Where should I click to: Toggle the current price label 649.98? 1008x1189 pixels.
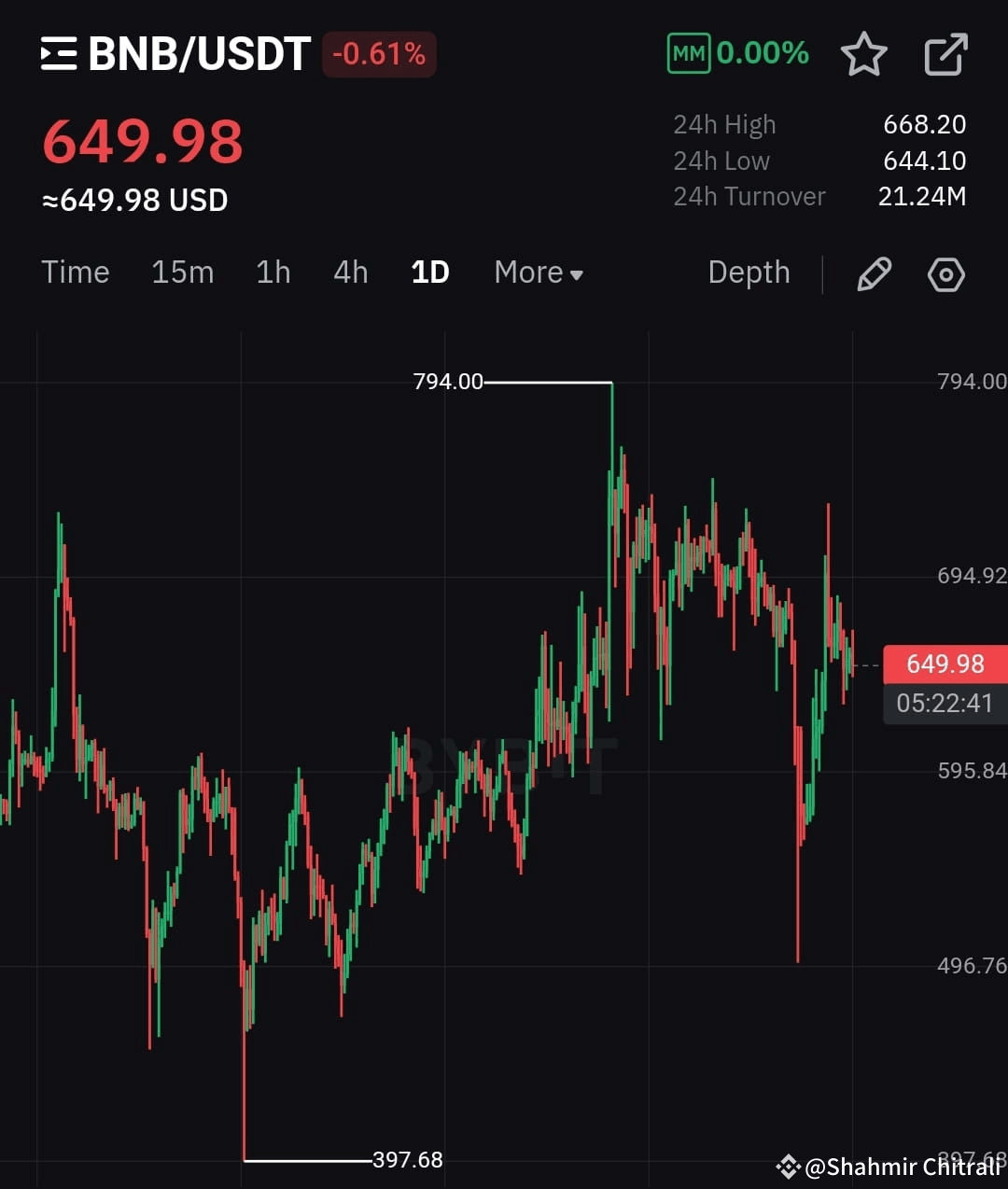[945, 664]
